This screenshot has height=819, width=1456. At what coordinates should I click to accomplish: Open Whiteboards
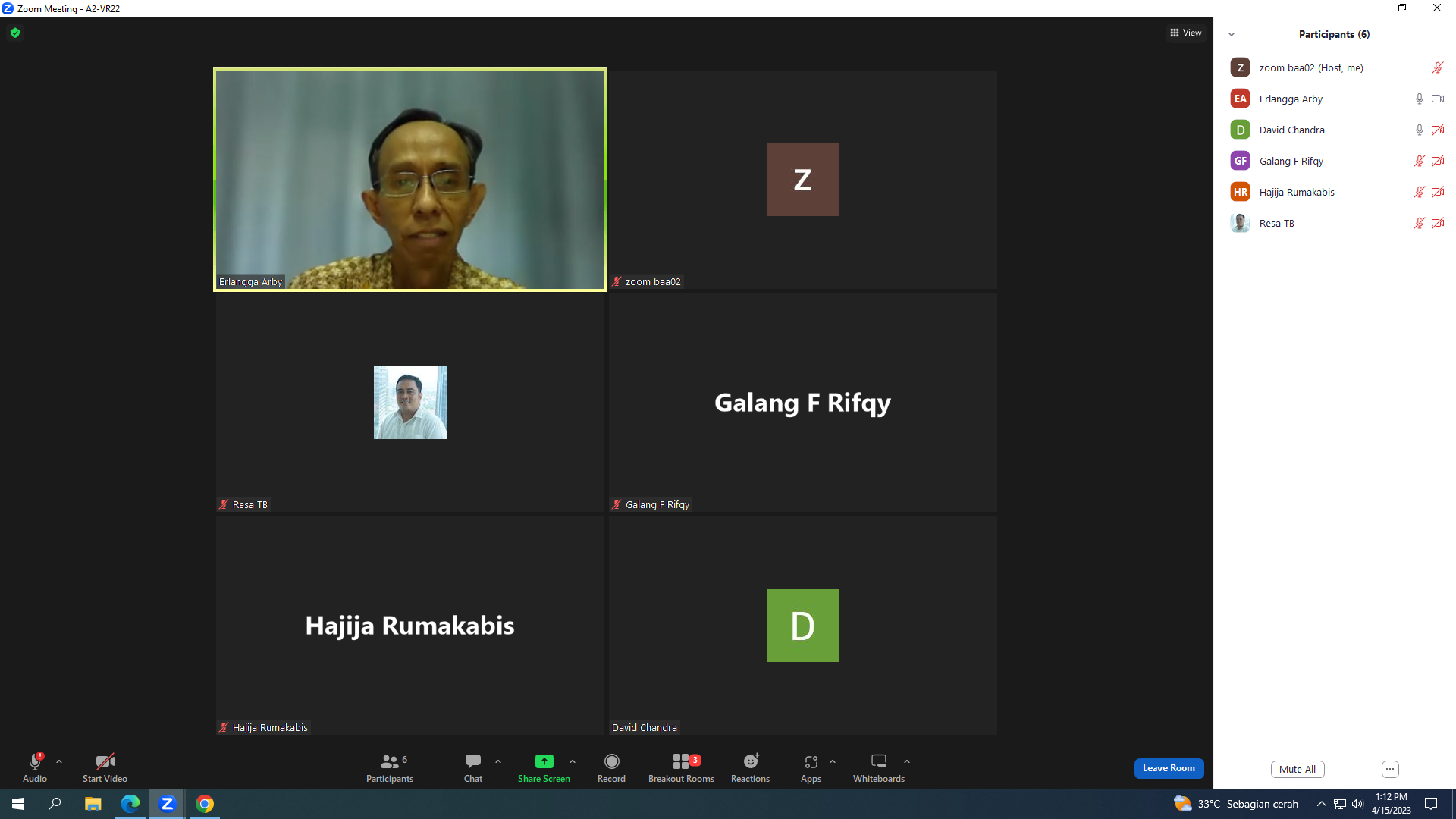pos(879,767)
